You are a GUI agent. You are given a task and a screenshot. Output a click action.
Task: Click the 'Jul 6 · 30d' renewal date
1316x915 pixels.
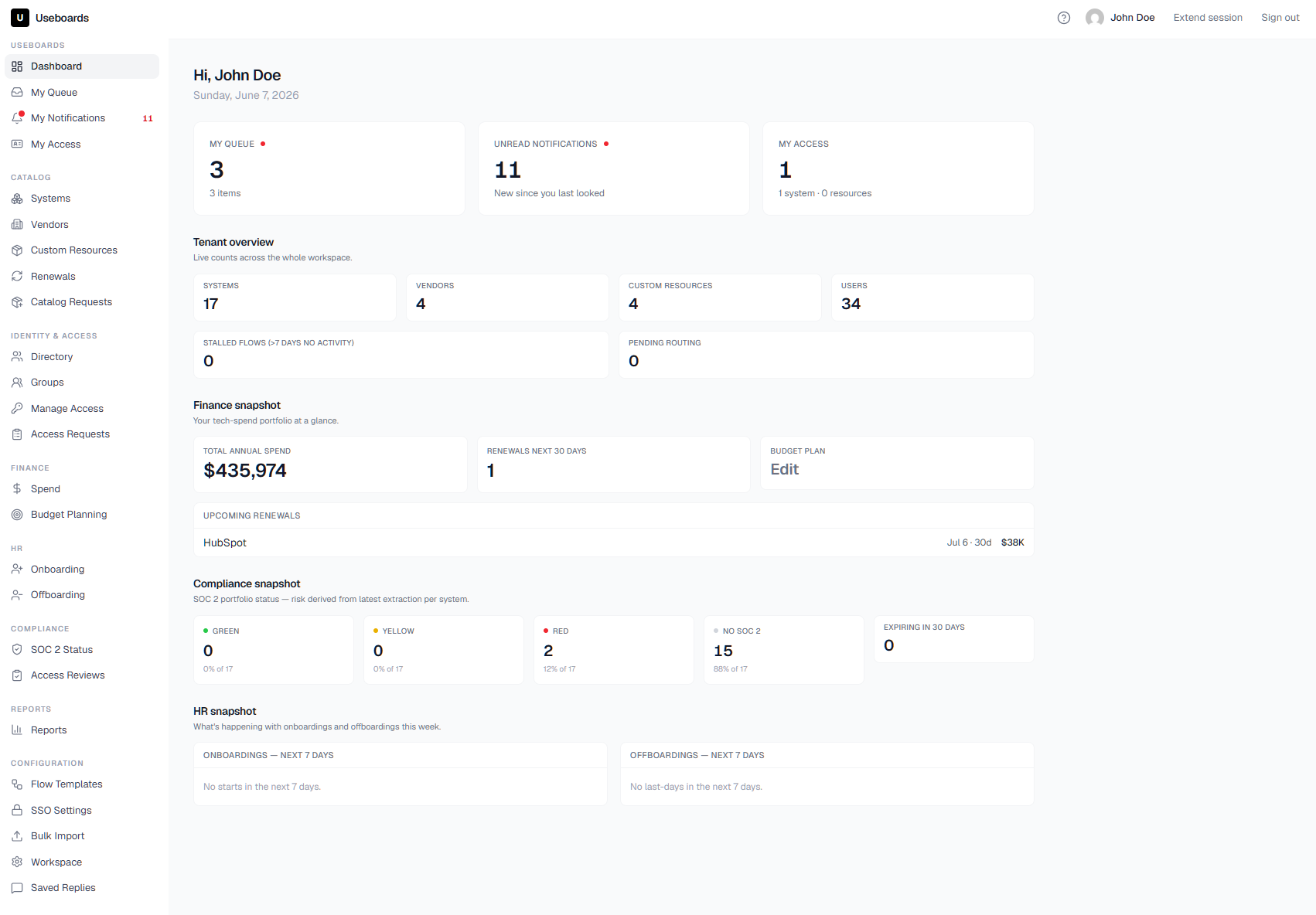click(x=969, y=543)
